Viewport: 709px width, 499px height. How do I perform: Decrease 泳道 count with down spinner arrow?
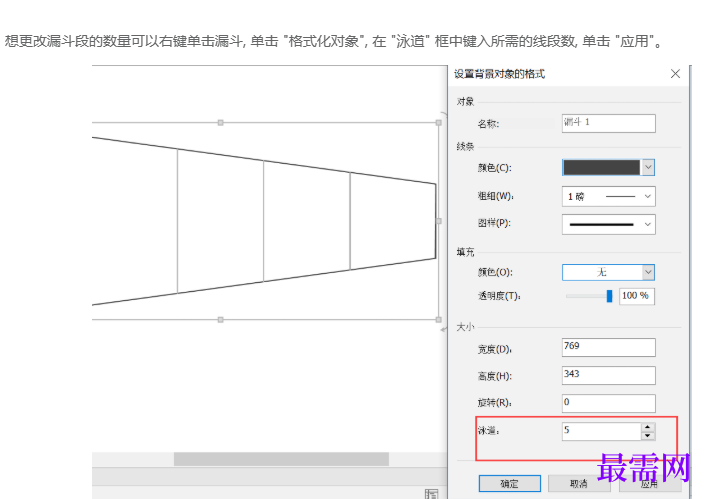[648, 436]
